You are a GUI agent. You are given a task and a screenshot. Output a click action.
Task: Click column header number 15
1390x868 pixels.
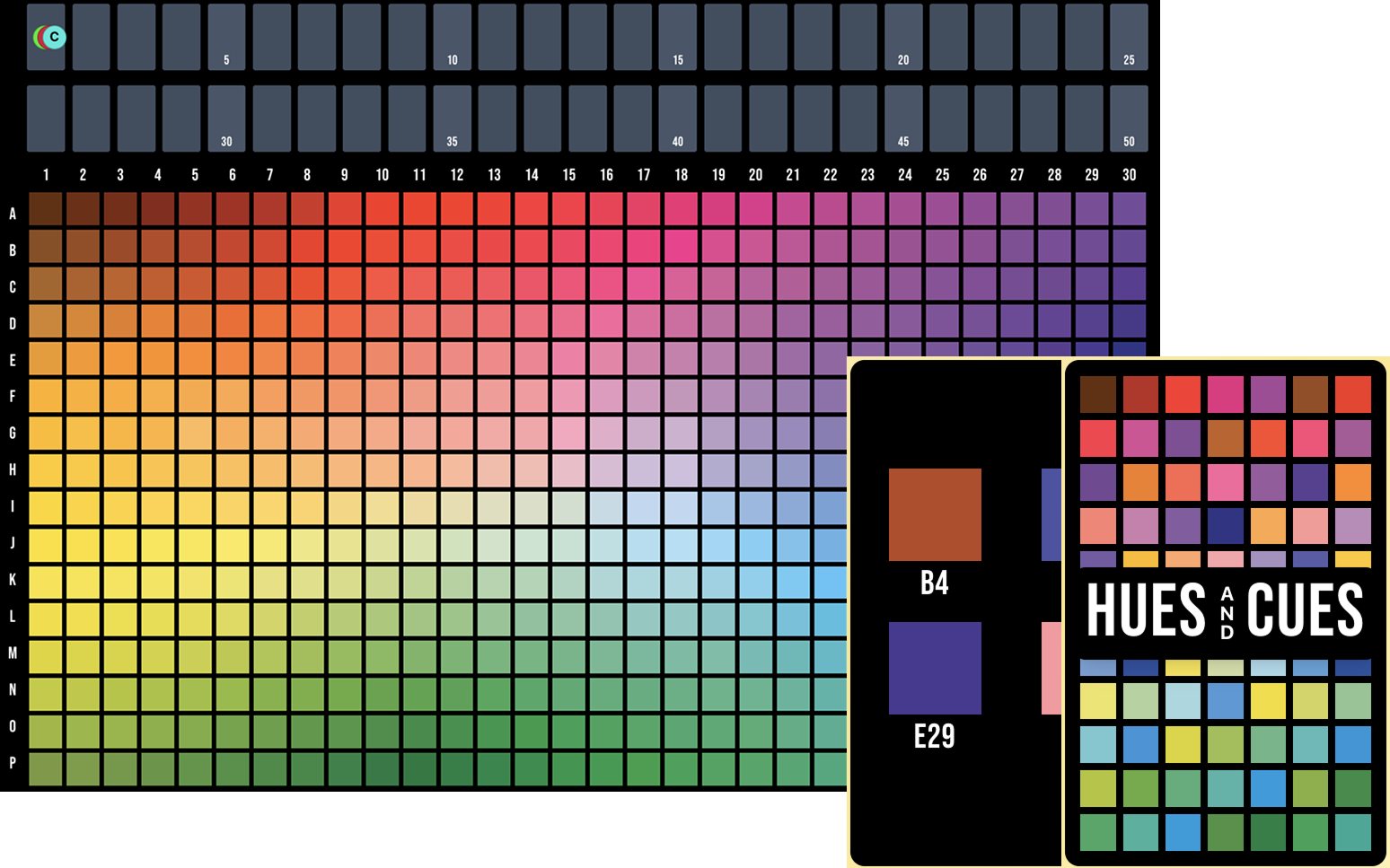tap(569, 175)
